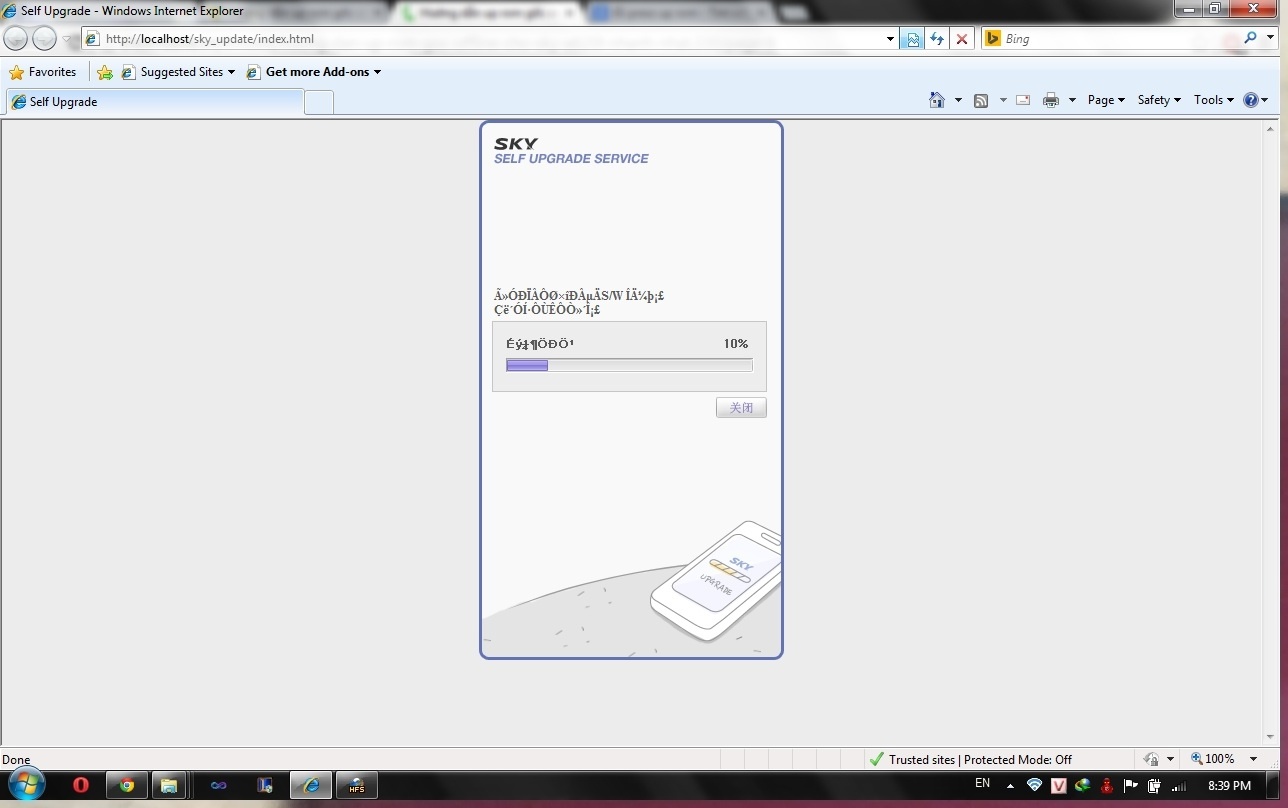Click the Home icon in command bar

click(x=936, y=100)
